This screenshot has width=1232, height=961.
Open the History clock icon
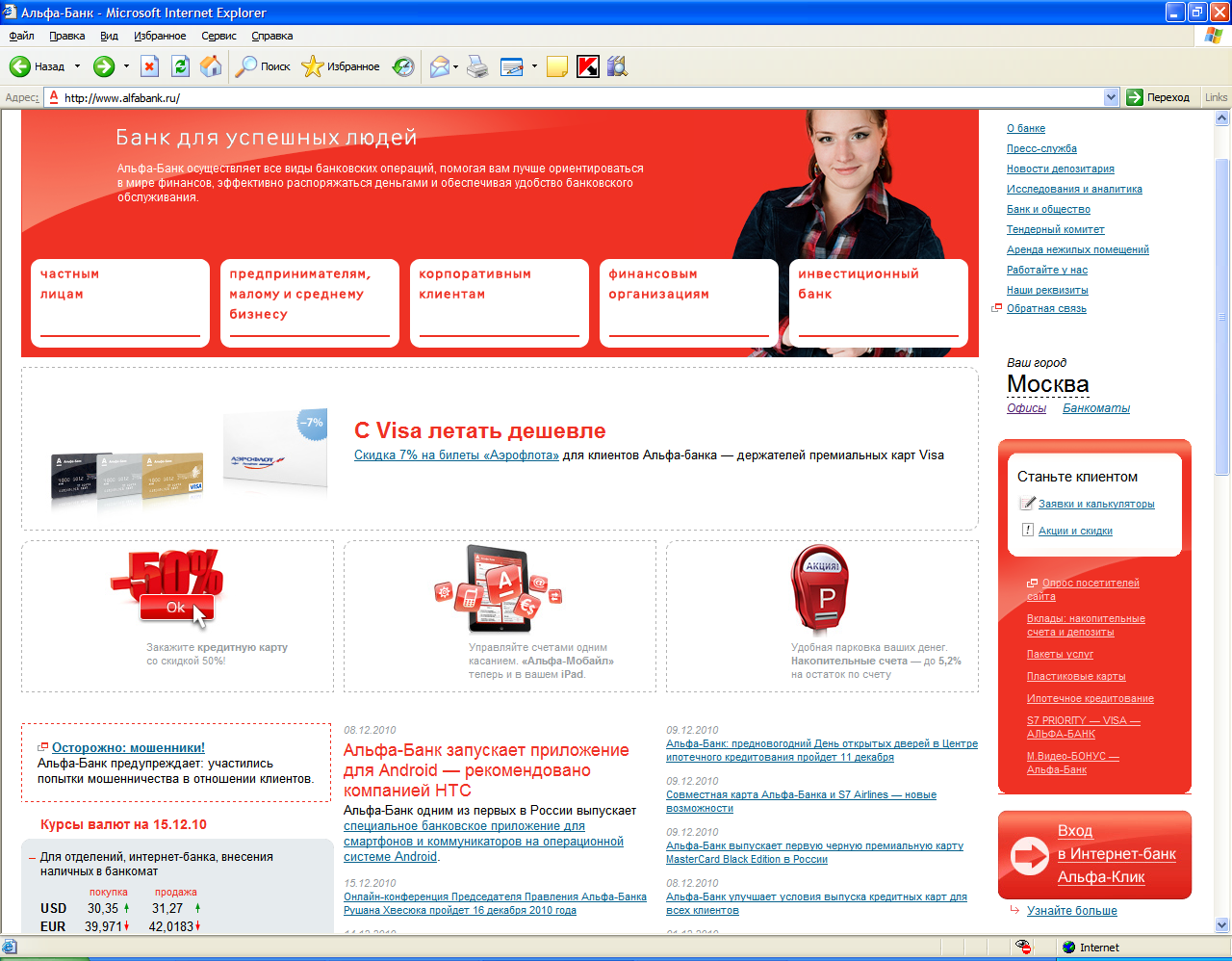pyautogui.click(x=404, y=66)
